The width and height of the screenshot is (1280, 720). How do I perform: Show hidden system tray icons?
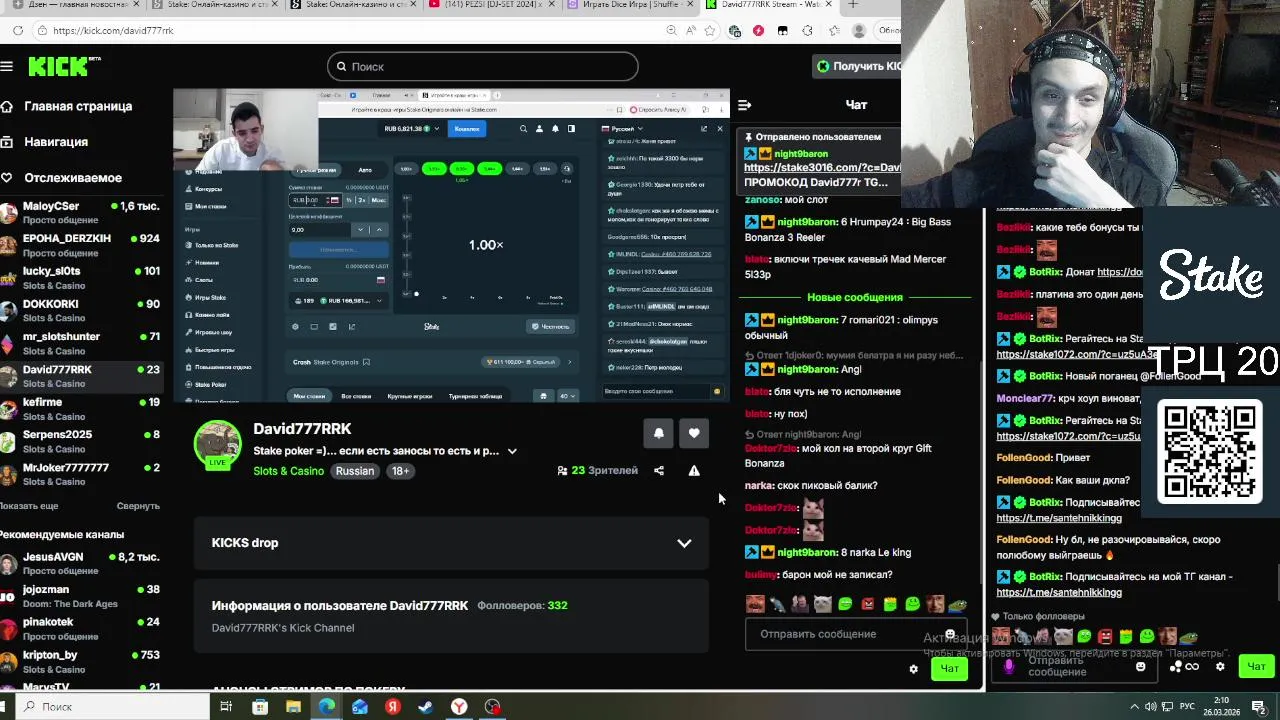[x=1135, y=706]
